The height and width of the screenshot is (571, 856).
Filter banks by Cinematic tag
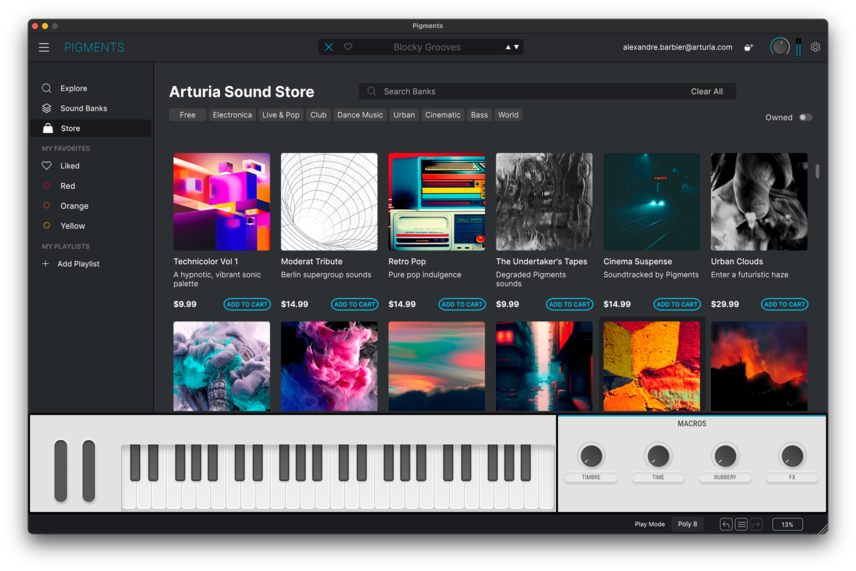coord(443,115)
